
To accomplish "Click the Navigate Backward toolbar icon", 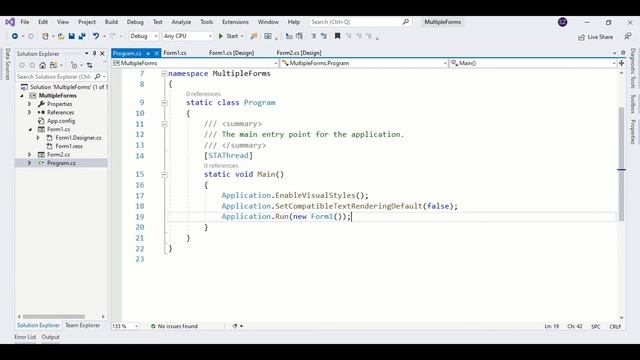I will [15, 36].
